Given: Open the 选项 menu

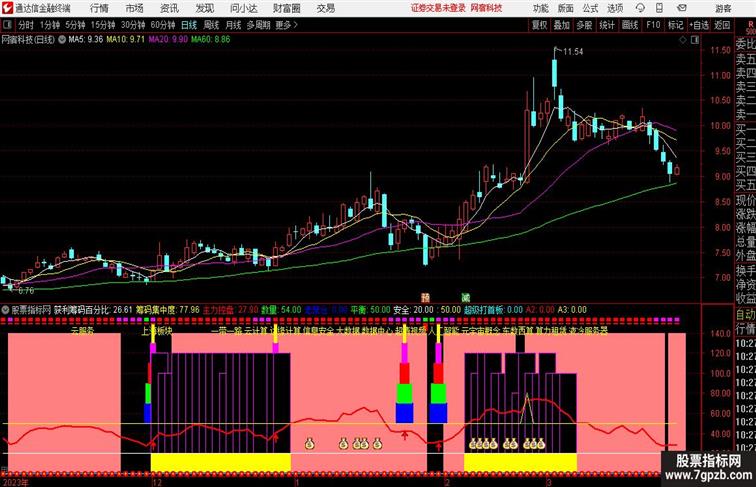Looking at the screenshot, I should pyautogui.click(x=615, y=8).
